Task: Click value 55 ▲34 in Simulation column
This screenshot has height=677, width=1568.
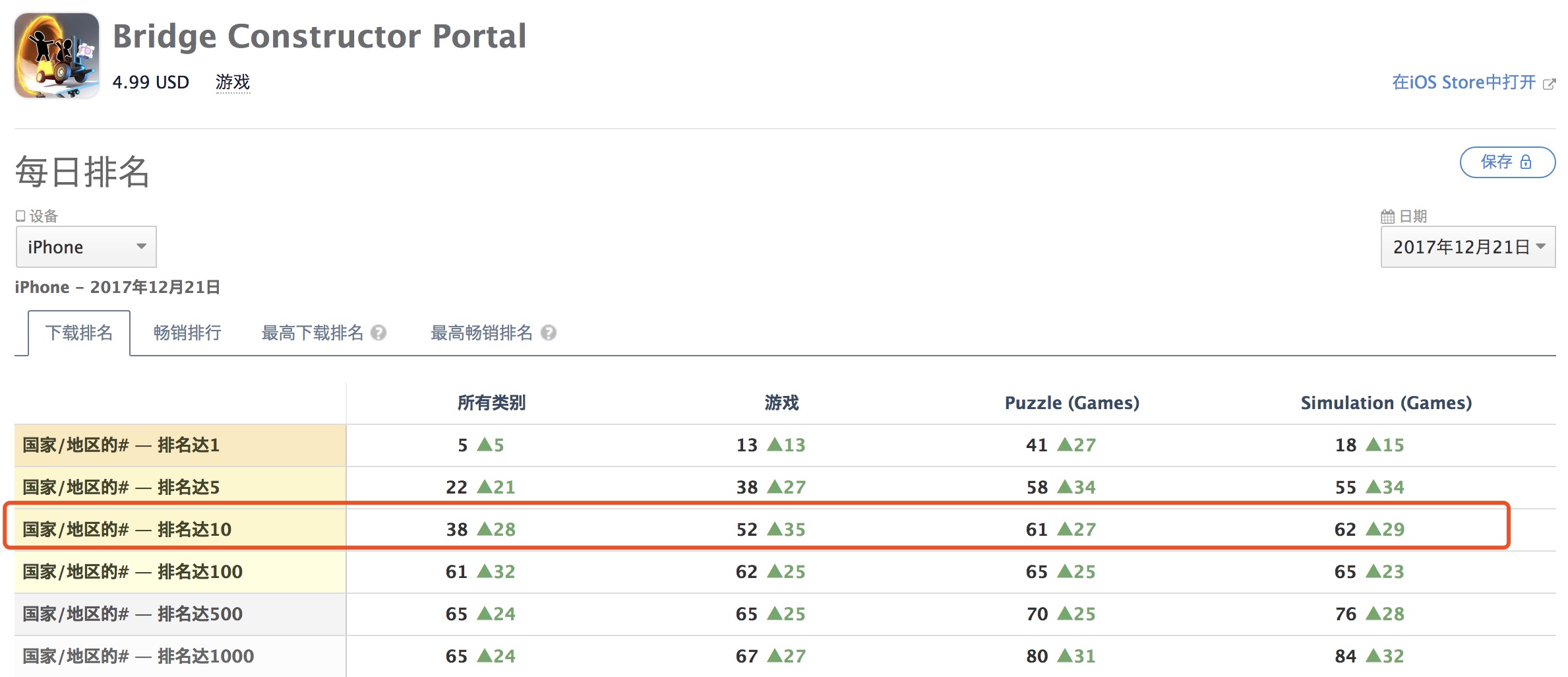Action: click(x=1370, y=488)
